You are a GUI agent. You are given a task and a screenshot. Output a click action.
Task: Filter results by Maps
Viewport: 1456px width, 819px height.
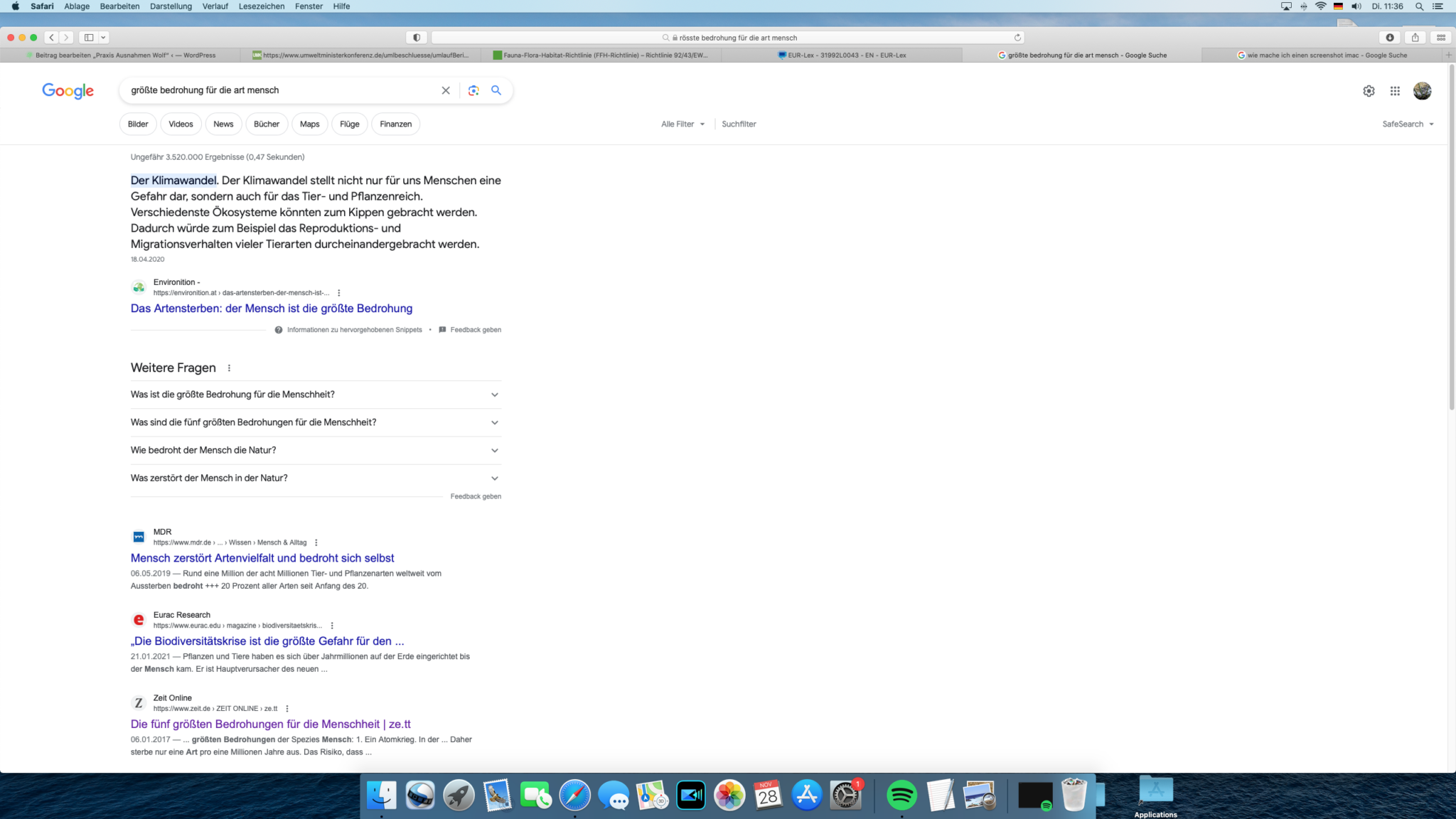click(x=309, y=124)
